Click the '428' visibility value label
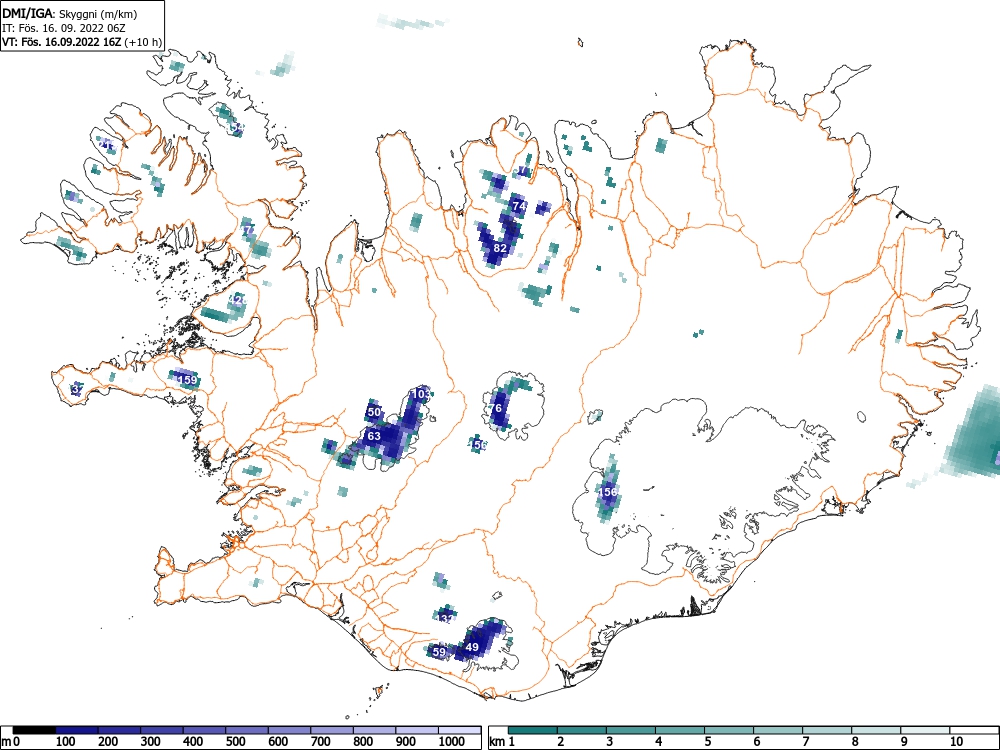 (x=237, y=299)
